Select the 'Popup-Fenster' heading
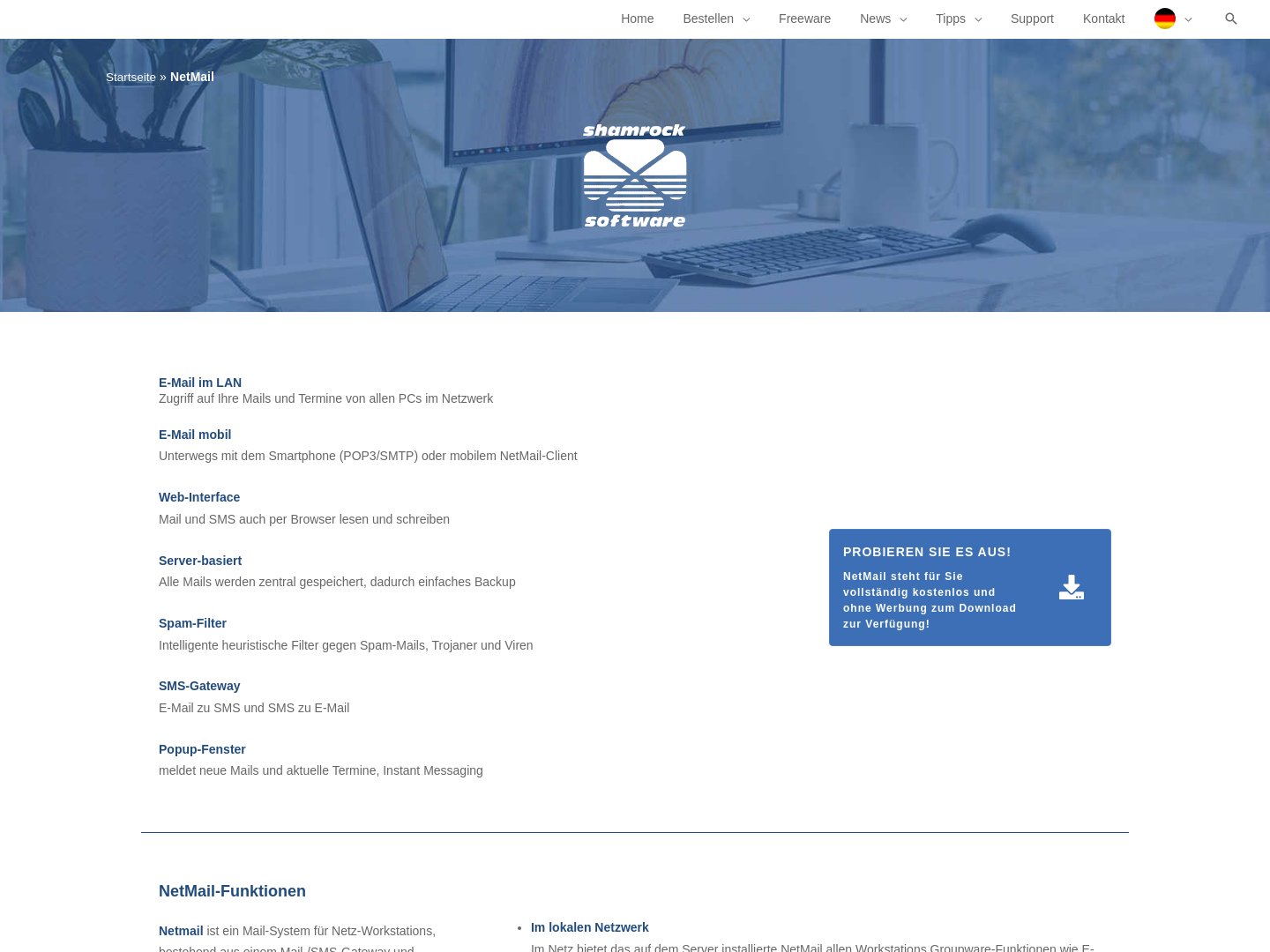 click(x=202, y=749)
